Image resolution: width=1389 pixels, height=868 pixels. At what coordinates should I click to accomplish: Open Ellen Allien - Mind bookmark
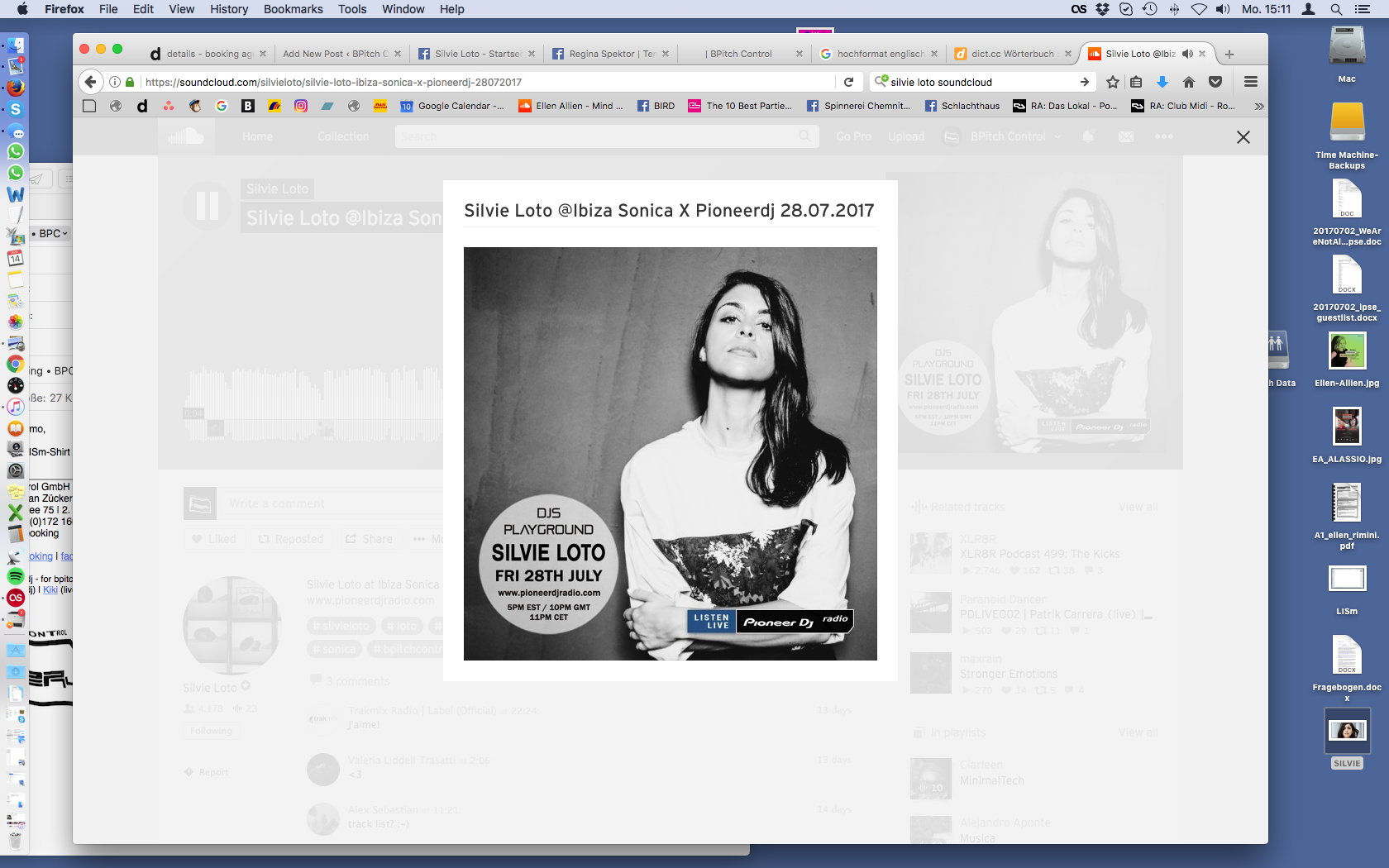[x=570, y=106]
